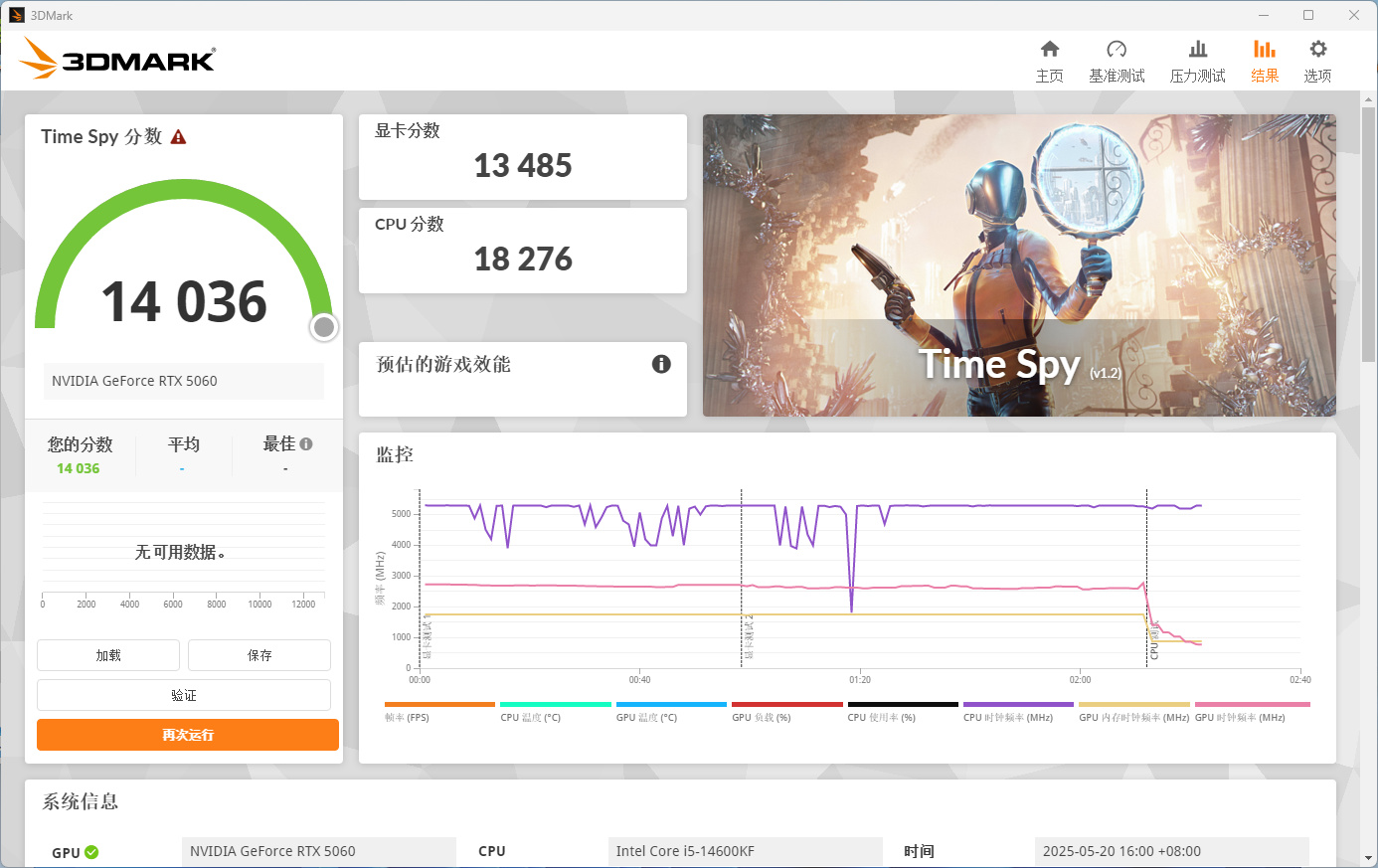Image resolution: width=1378 pixels, height=868 pixels.
Task: Click the 加載 button
Action: click(108, 655)
